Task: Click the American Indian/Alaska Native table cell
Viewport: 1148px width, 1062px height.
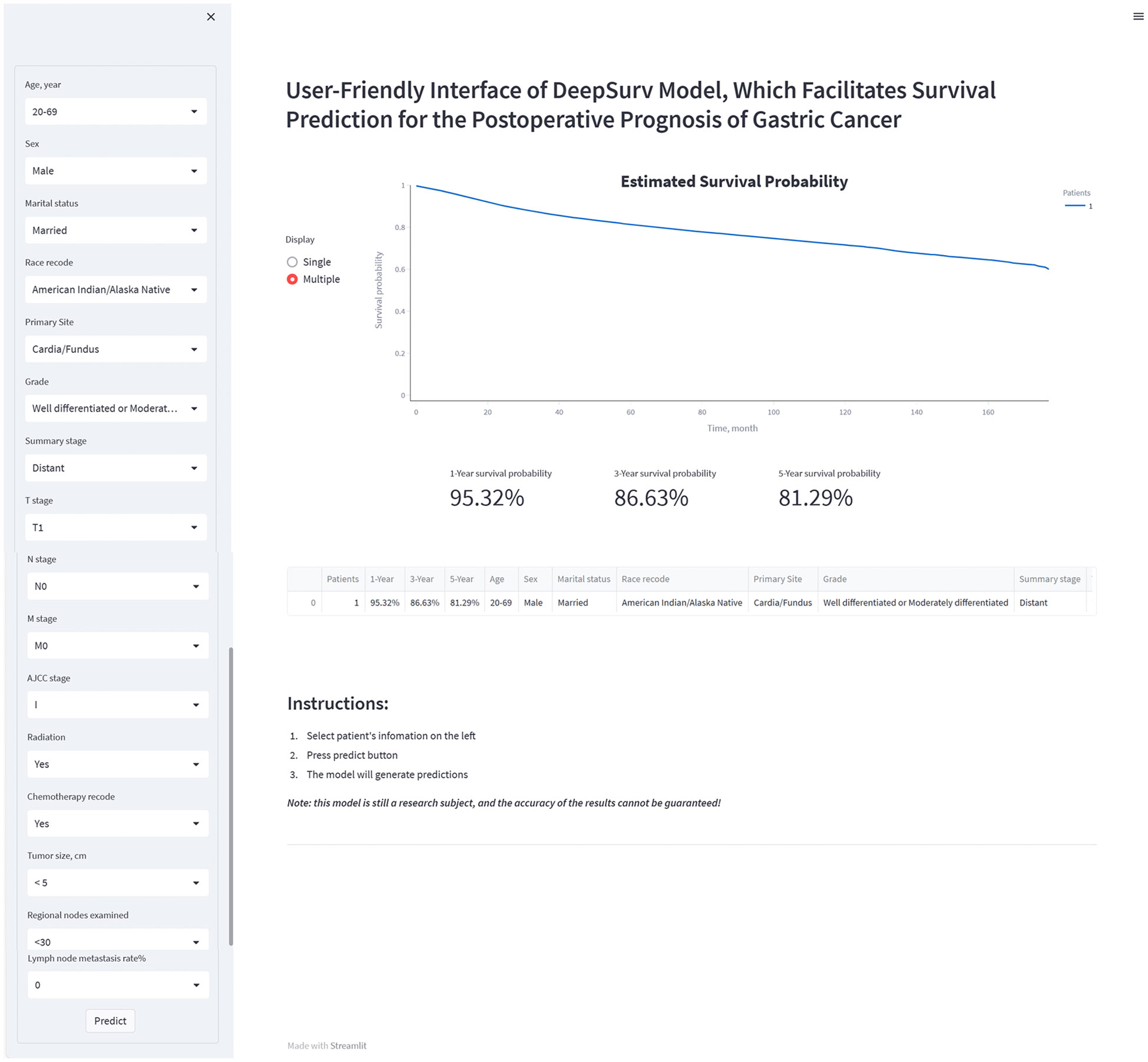Action: coord(682,603)
